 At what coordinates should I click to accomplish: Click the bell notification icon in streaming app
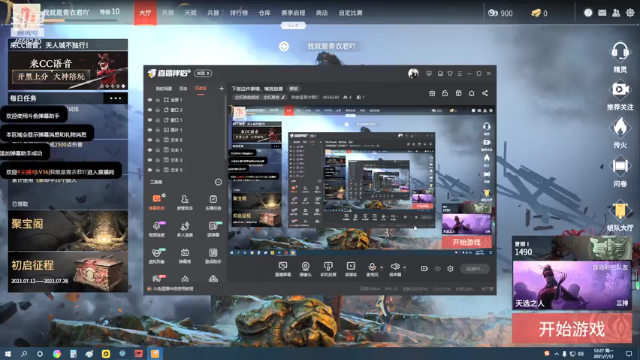[471, 93]
